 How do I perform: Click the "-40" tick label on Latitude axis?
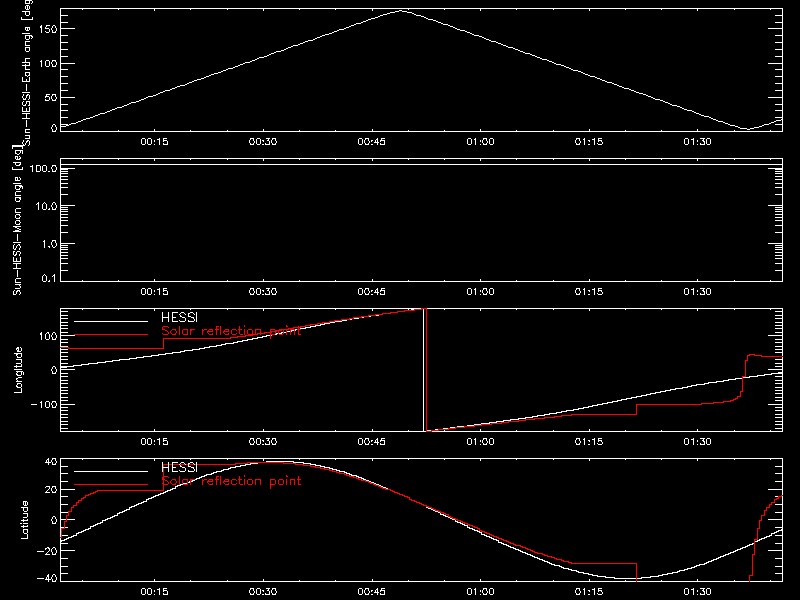(x=47, y=578)
